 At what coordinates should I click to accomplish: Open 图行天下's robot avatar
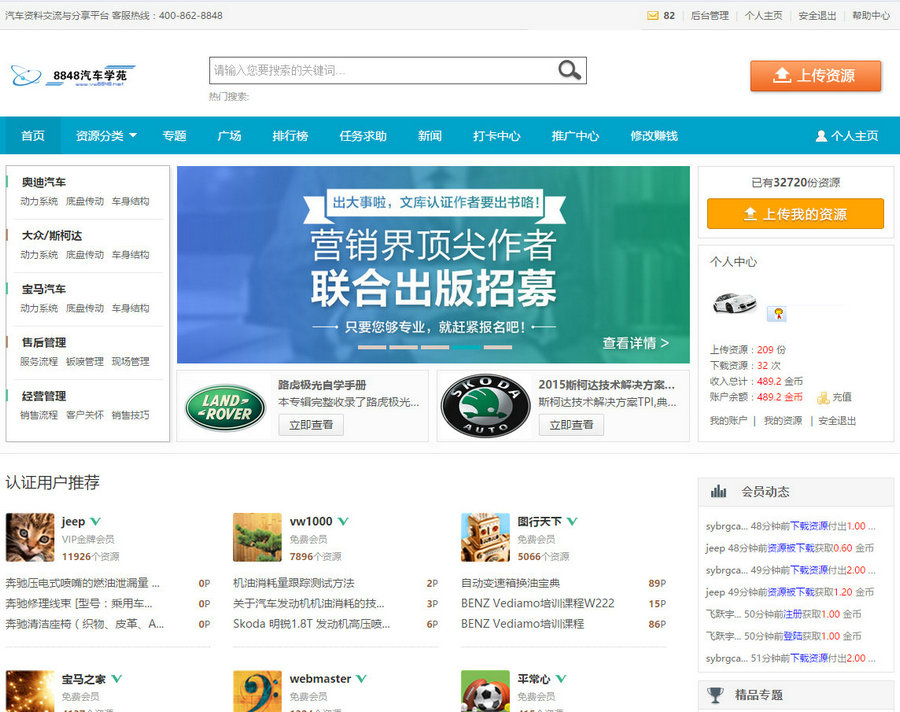click(x=485, y=537)
